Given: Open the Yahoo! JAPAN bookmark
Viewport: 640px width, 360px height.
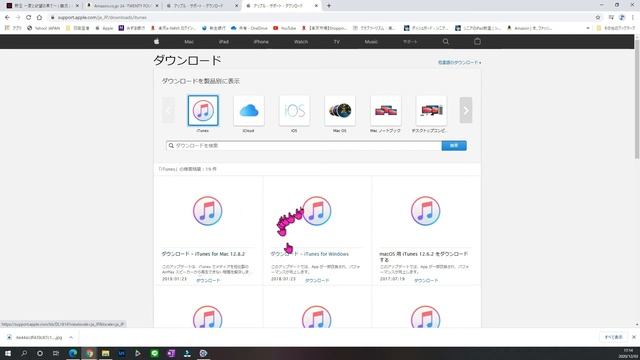Looking at the screenshot, I should [x=44, y=28].
